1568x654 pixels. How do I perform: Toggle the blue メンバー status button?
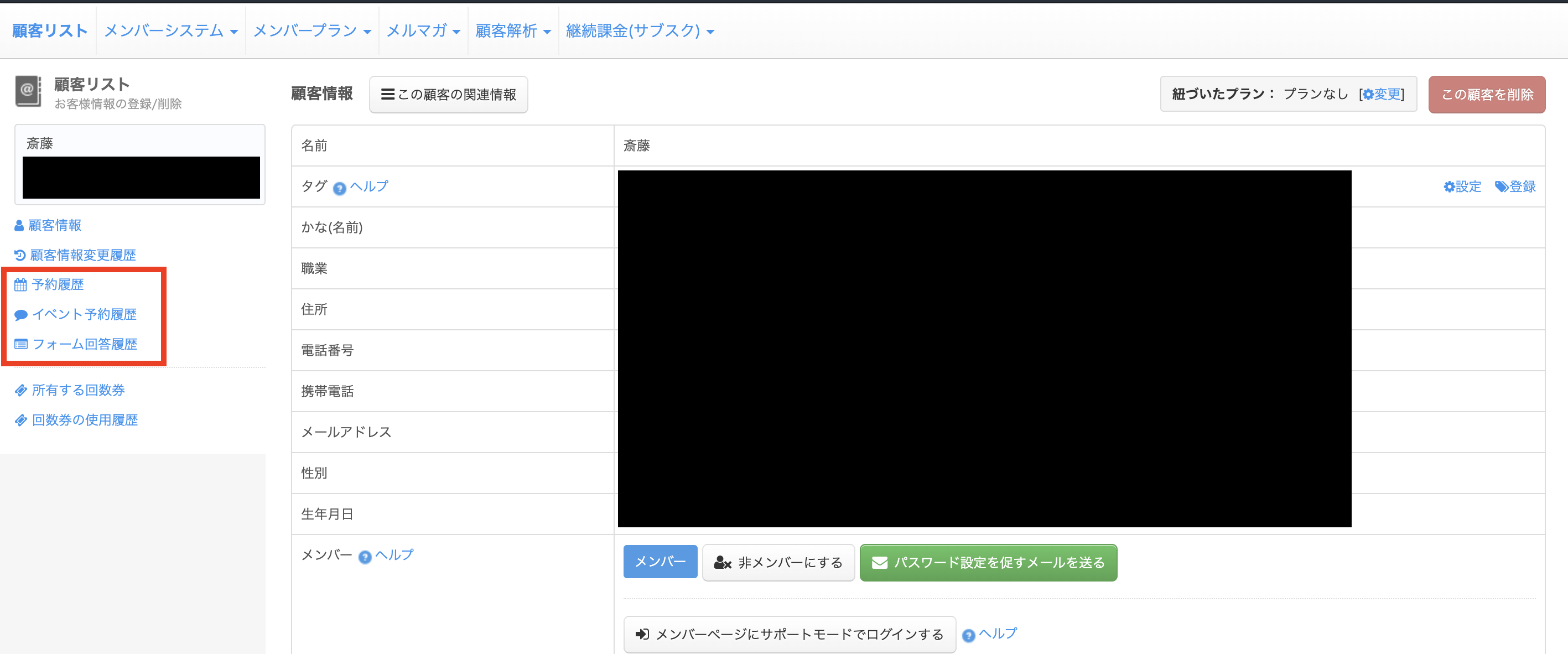[x=660, y=562]
